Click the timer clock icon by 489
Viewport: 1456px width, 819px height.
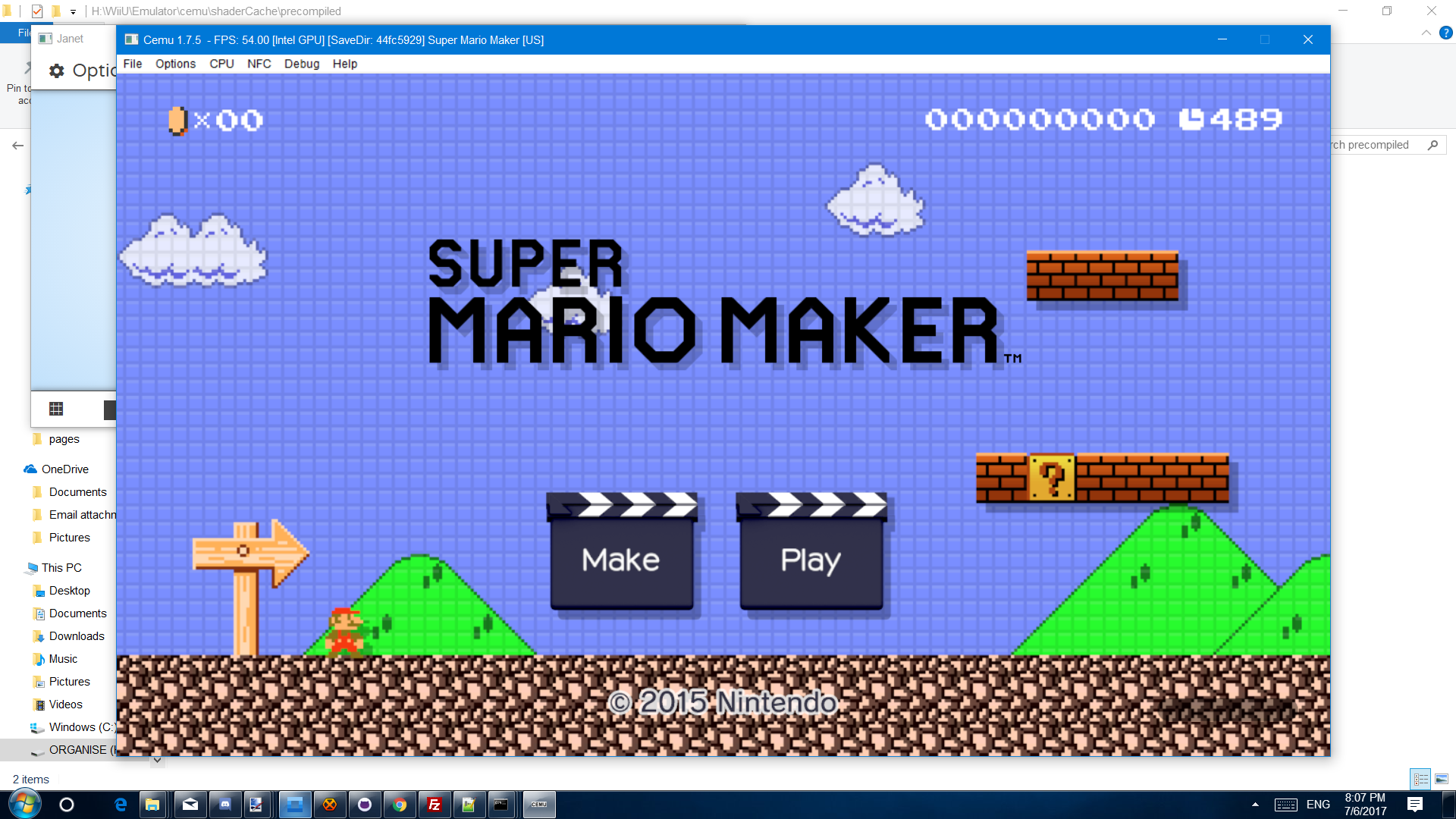1191,119
